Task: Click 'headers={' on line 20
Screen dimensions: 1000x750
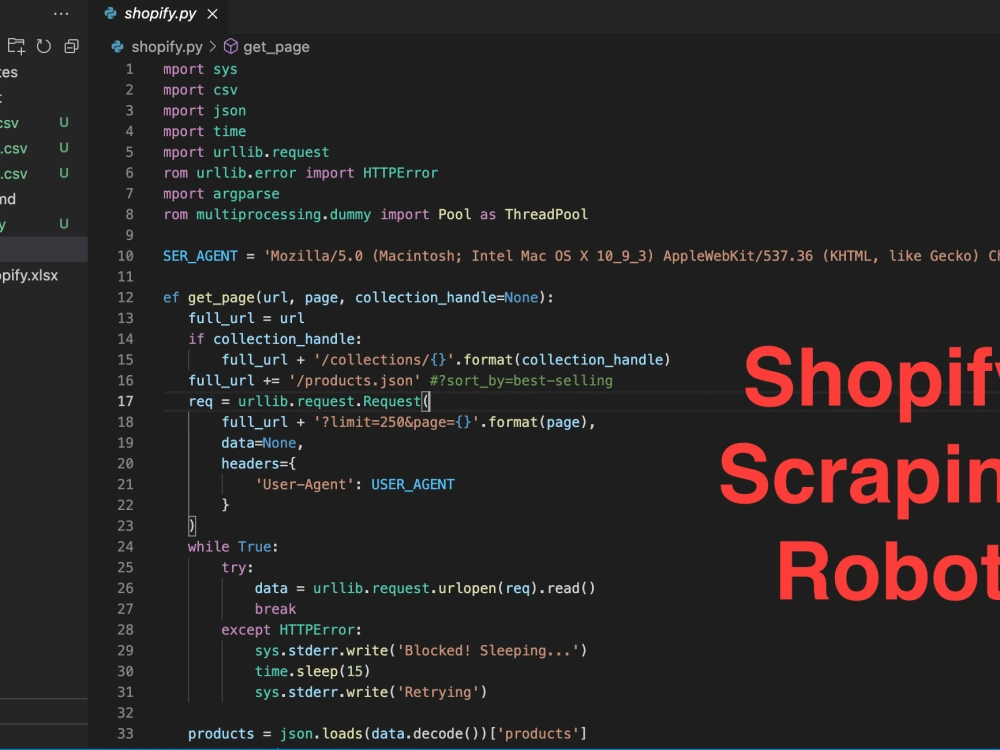Action: coord(258,464)
